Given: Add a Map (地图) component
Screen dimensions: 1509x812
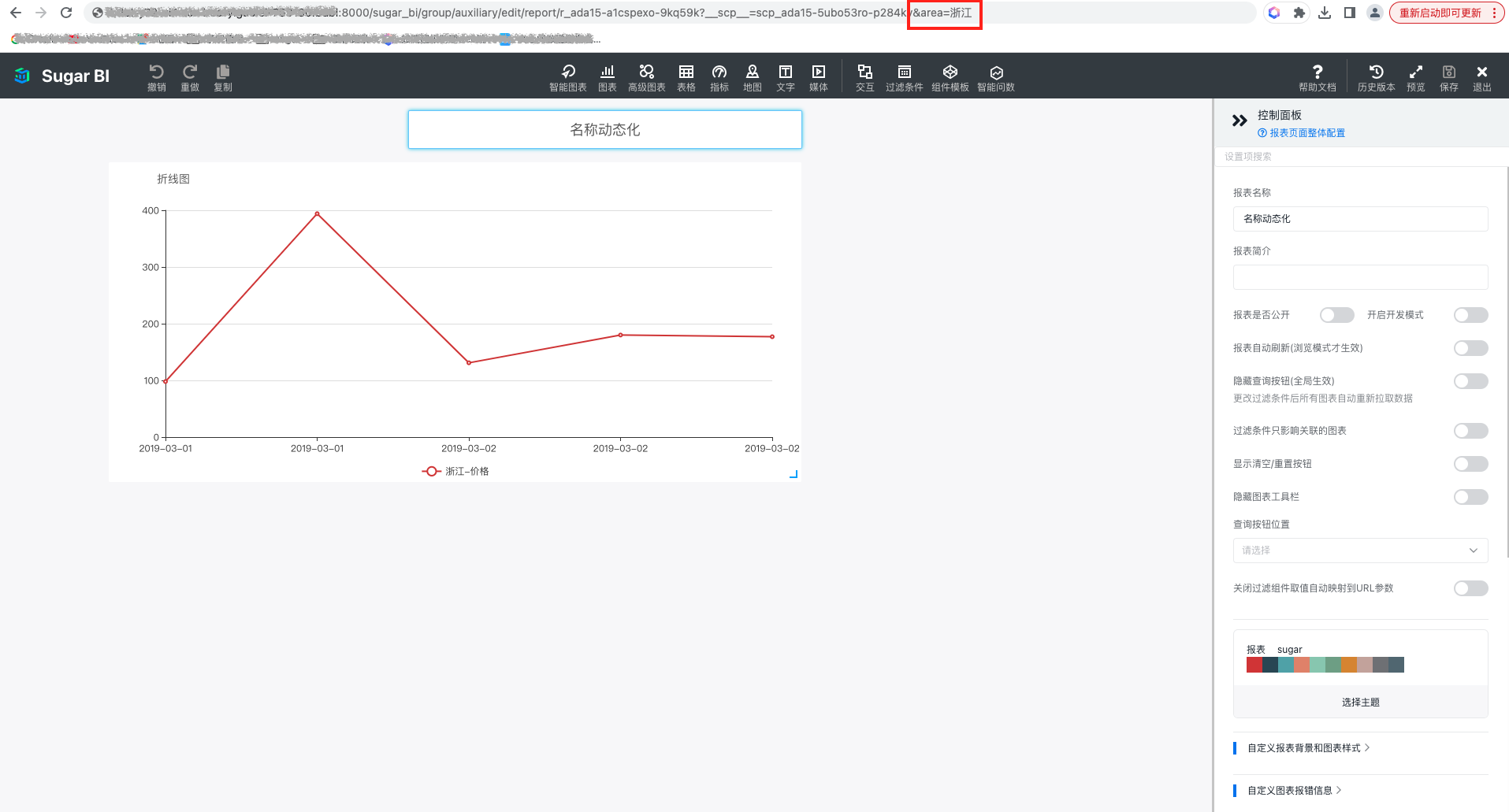Looking at the screenshot, I should pos(752,77).
